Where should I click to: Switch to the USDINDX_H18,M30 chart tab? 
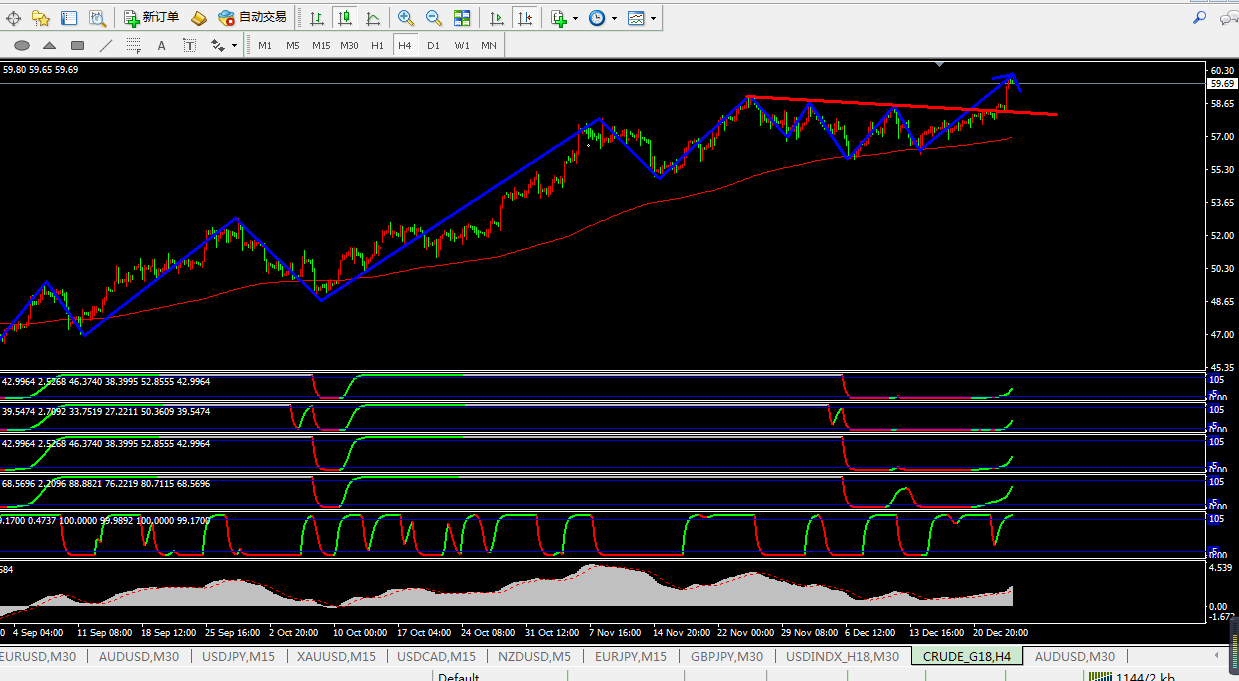click(842, 656)
